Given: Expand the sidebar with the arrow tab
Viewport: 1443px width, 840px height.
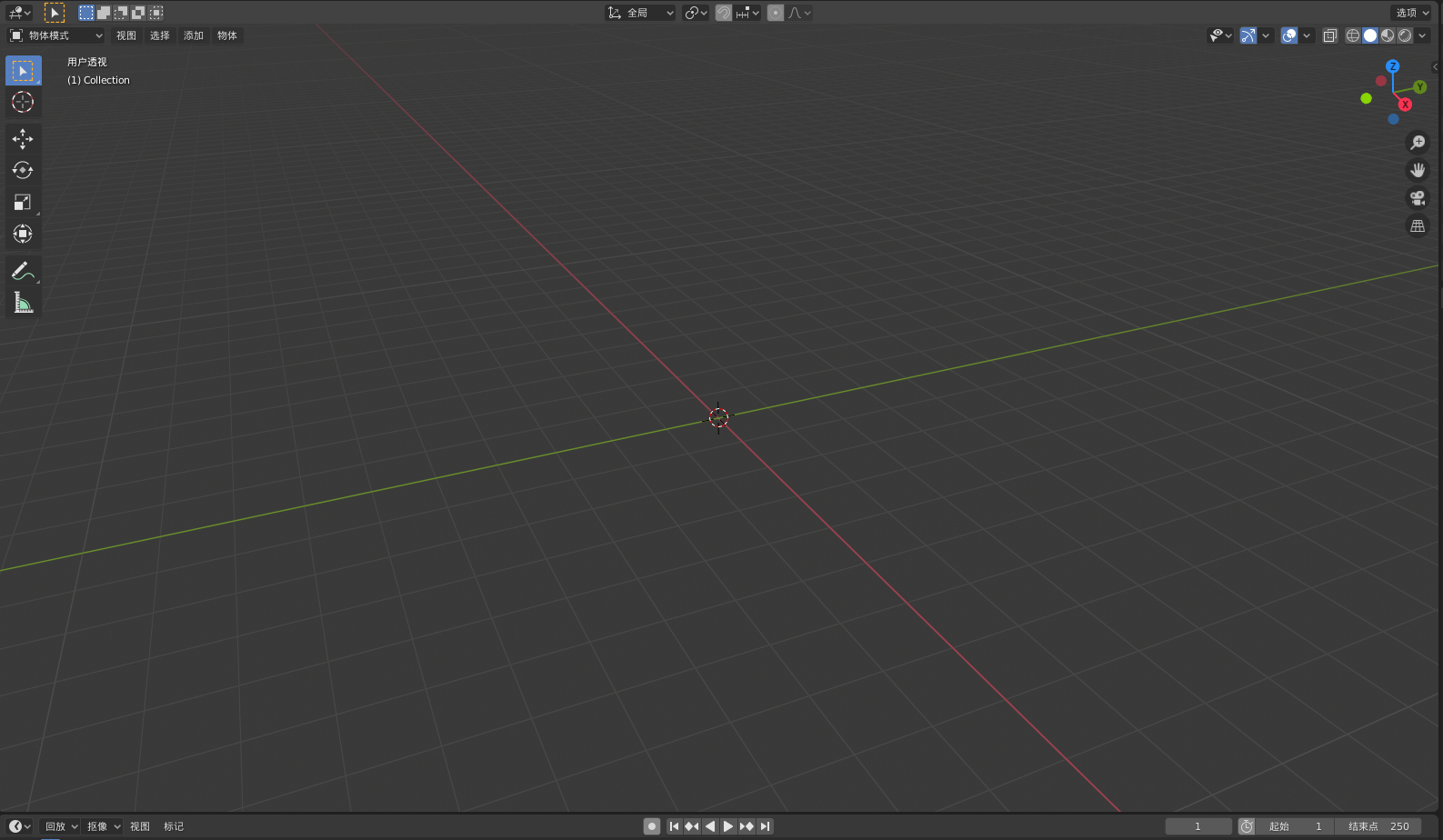Looking at the screenshot, I should 1436,66.
